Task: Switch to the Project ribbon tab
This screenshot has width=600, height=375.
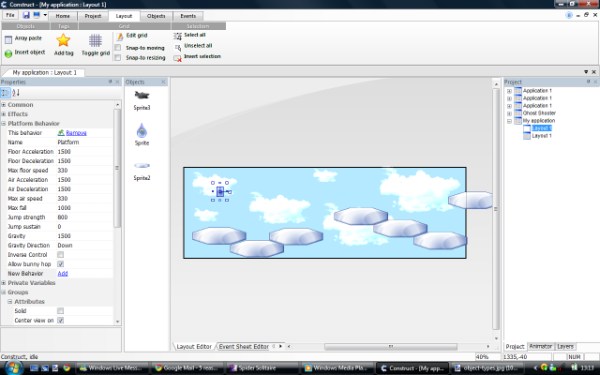Action: point(93,16)
